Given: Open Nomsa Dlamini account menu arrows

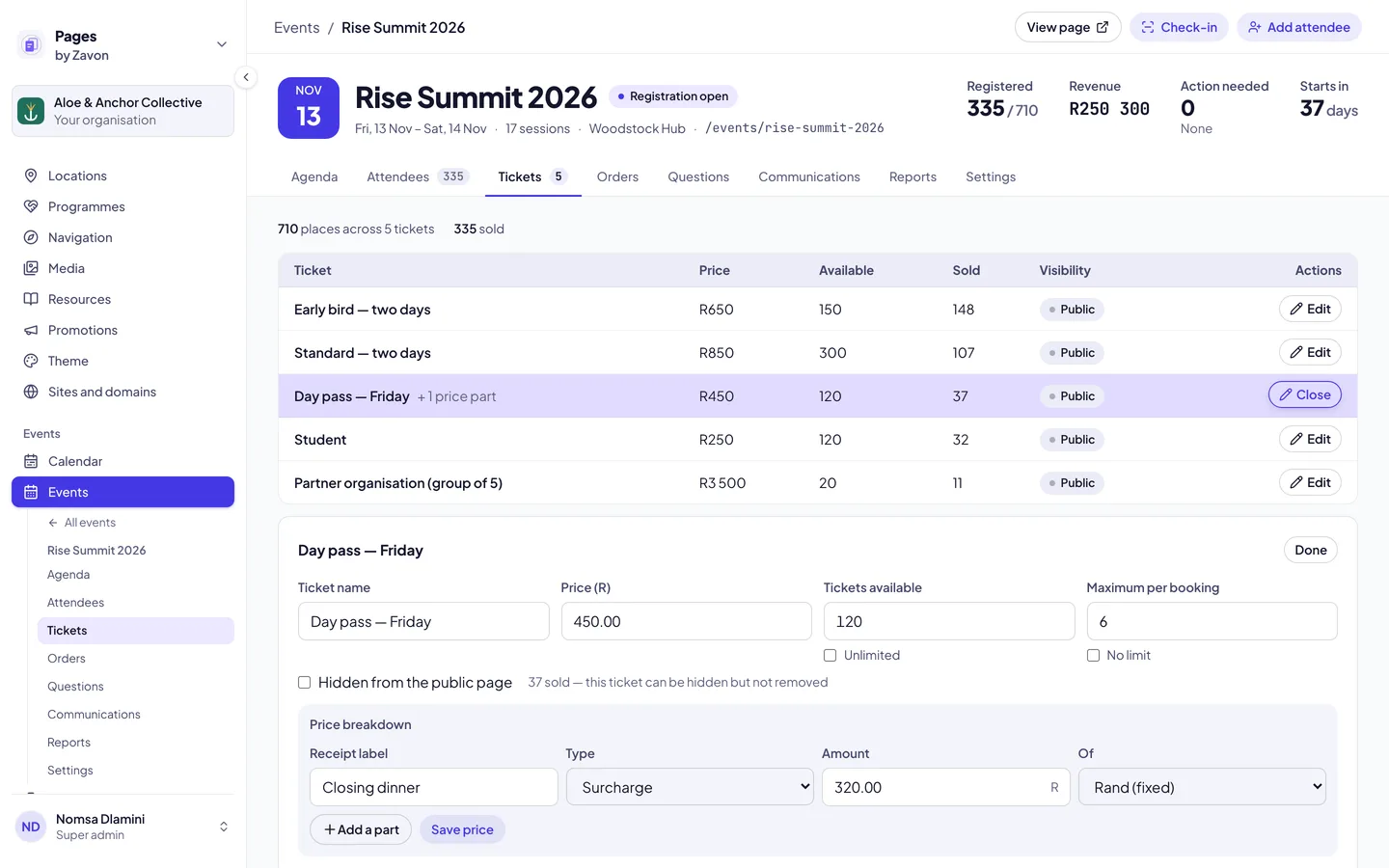Looking at the screenshot, I should tap(224, 827).
